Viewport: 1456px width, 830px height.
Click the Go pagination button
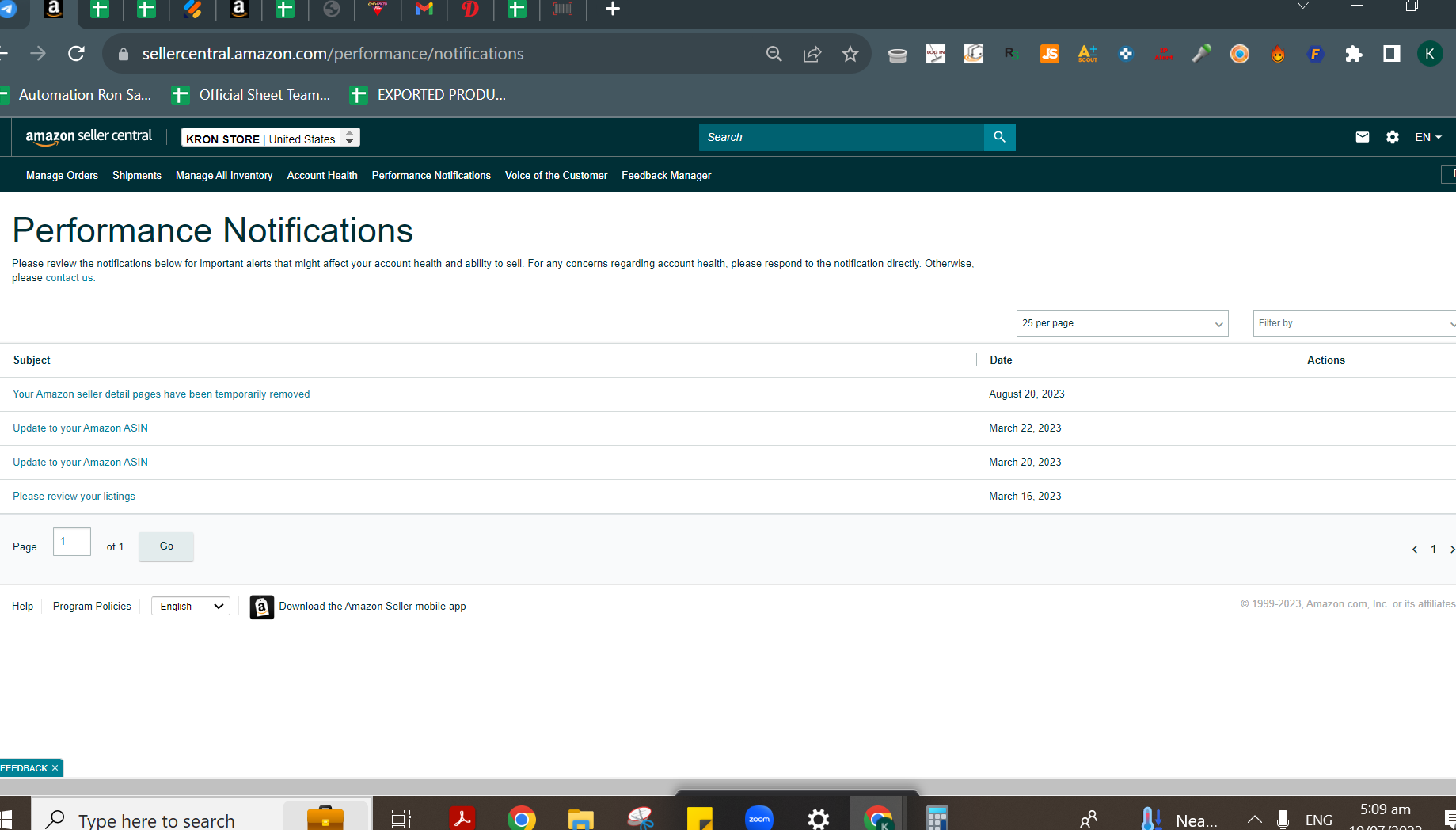point(166,546)
